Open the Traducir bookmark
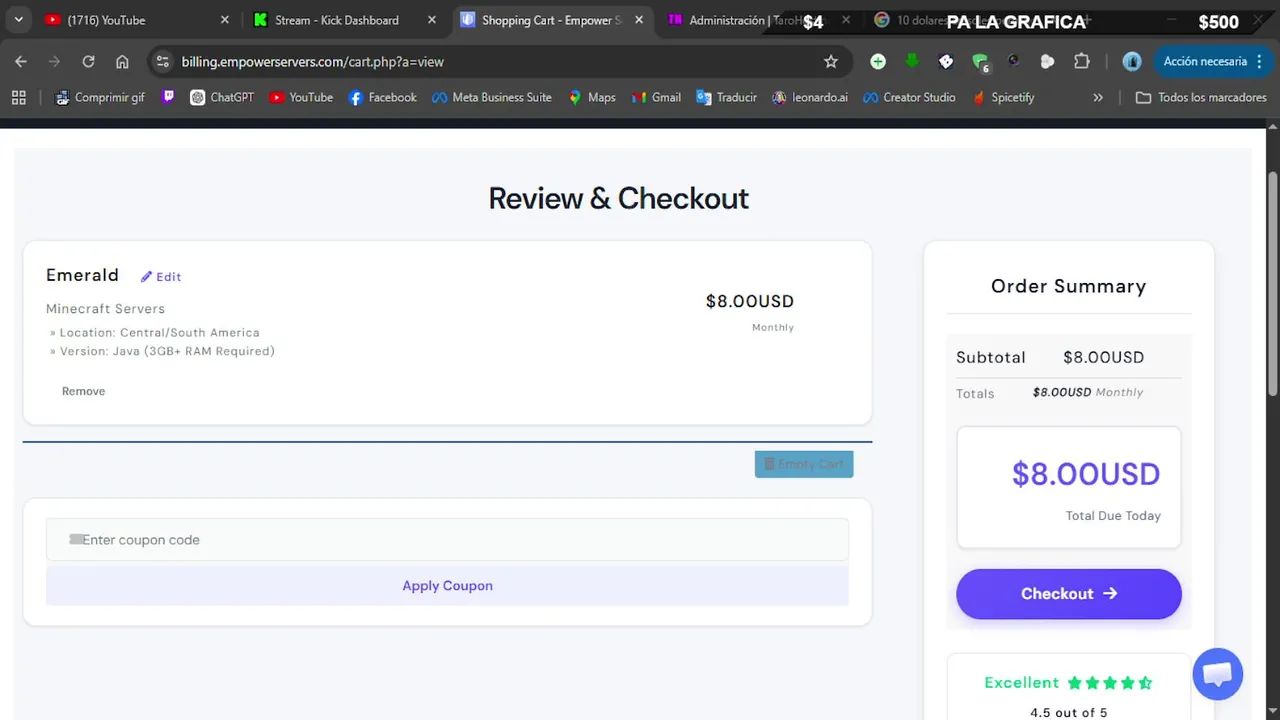Image resolution: width=1280 pixels, height=720 pixels. coord(726,97)
